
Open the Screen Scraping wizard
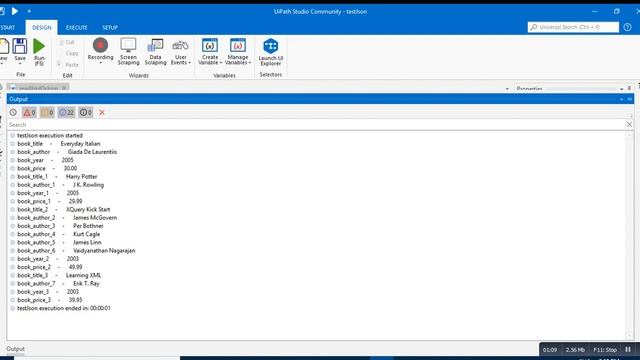point(129,51)
